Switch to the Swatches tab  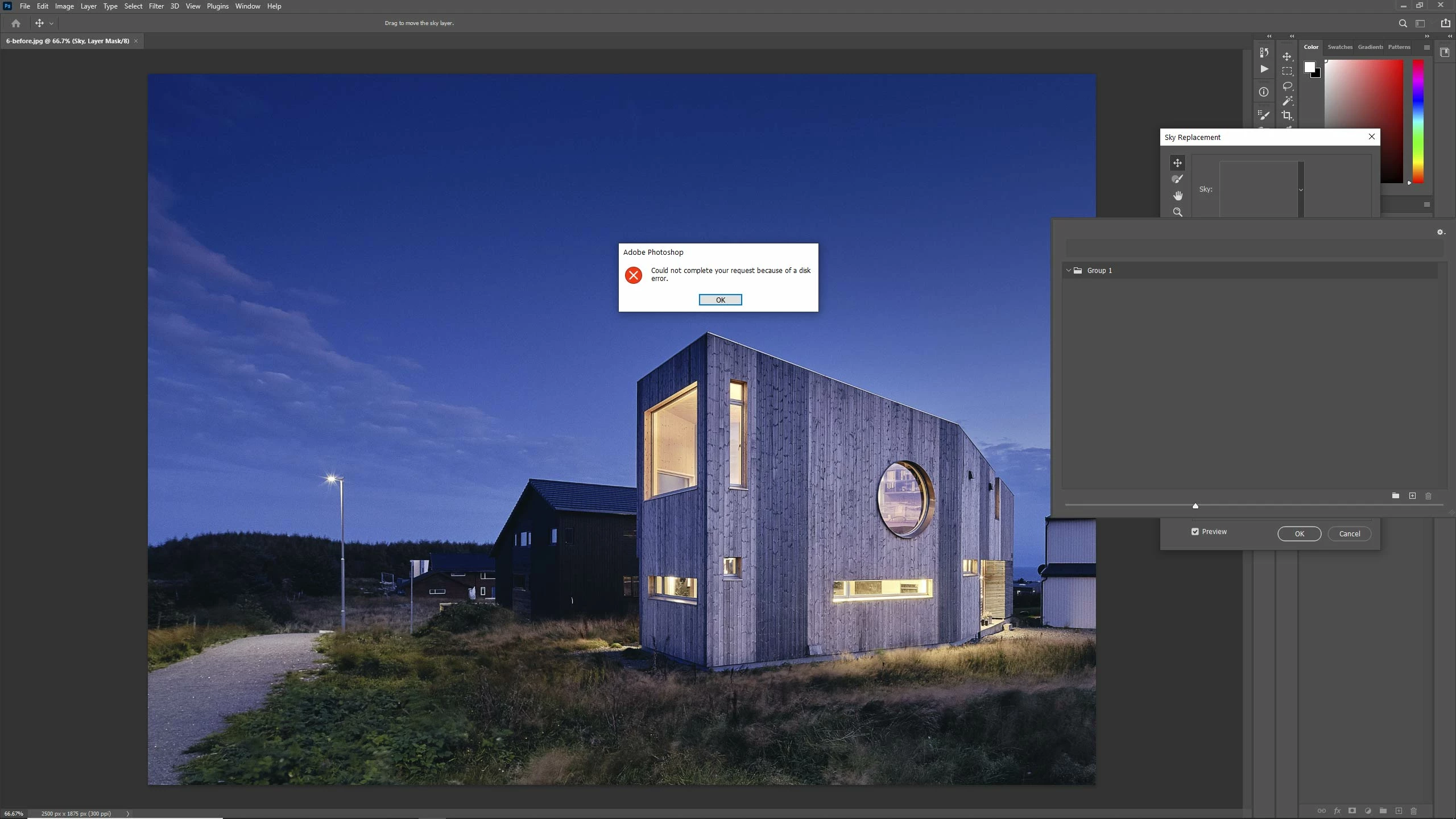click(x=1339, y=47)
